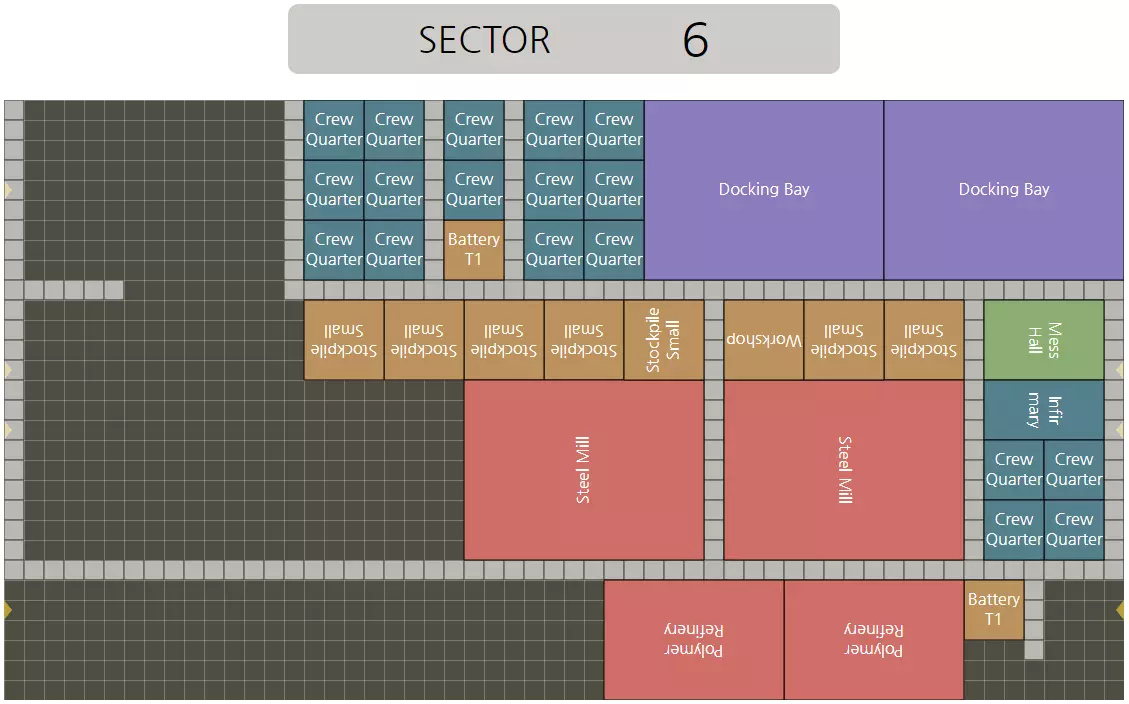This screenshot has height=704, width=1129.
Task: Click the yellow arrow marker right of Mess Hall
Action: tap(1120, 369)
